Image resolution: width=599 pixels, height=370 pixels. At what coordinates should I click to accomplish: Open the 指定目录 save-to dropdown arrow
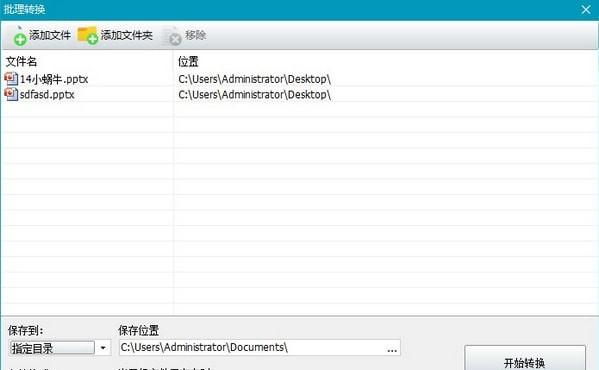tap(103, 348)
